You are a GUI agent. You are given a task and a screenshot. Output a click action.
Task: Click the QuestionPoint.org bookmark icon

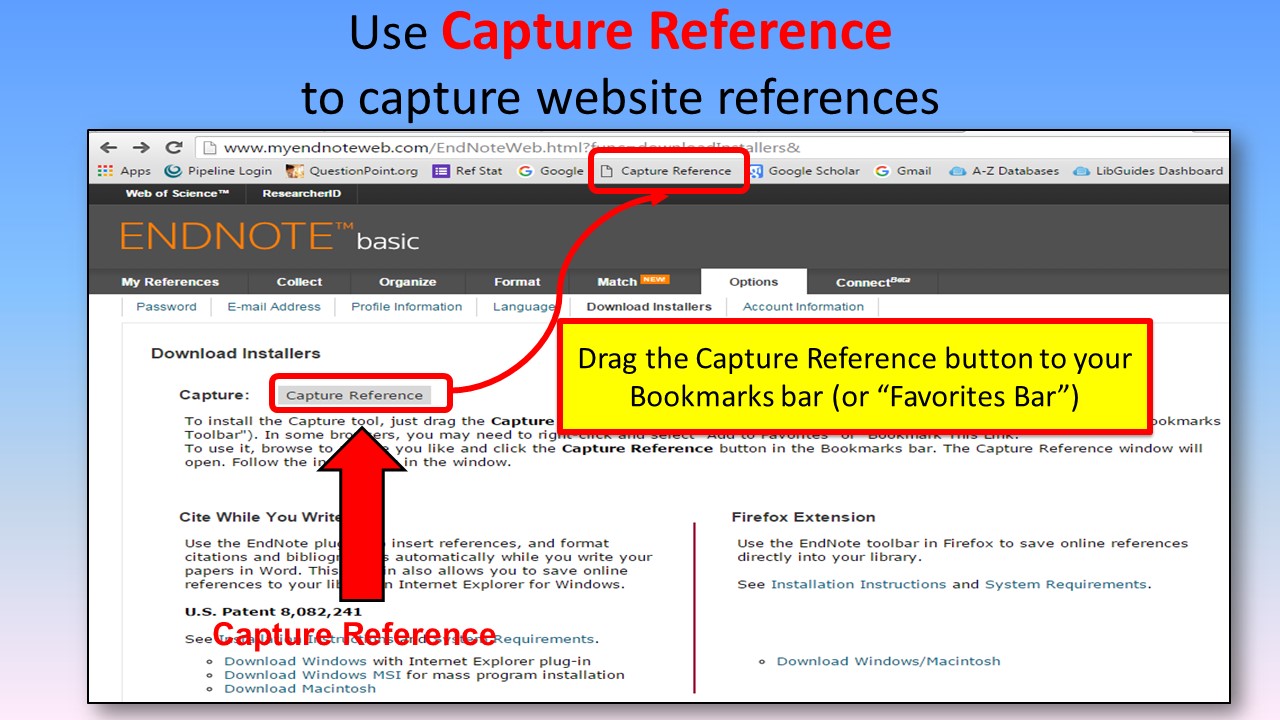click(x=294, y=170)
